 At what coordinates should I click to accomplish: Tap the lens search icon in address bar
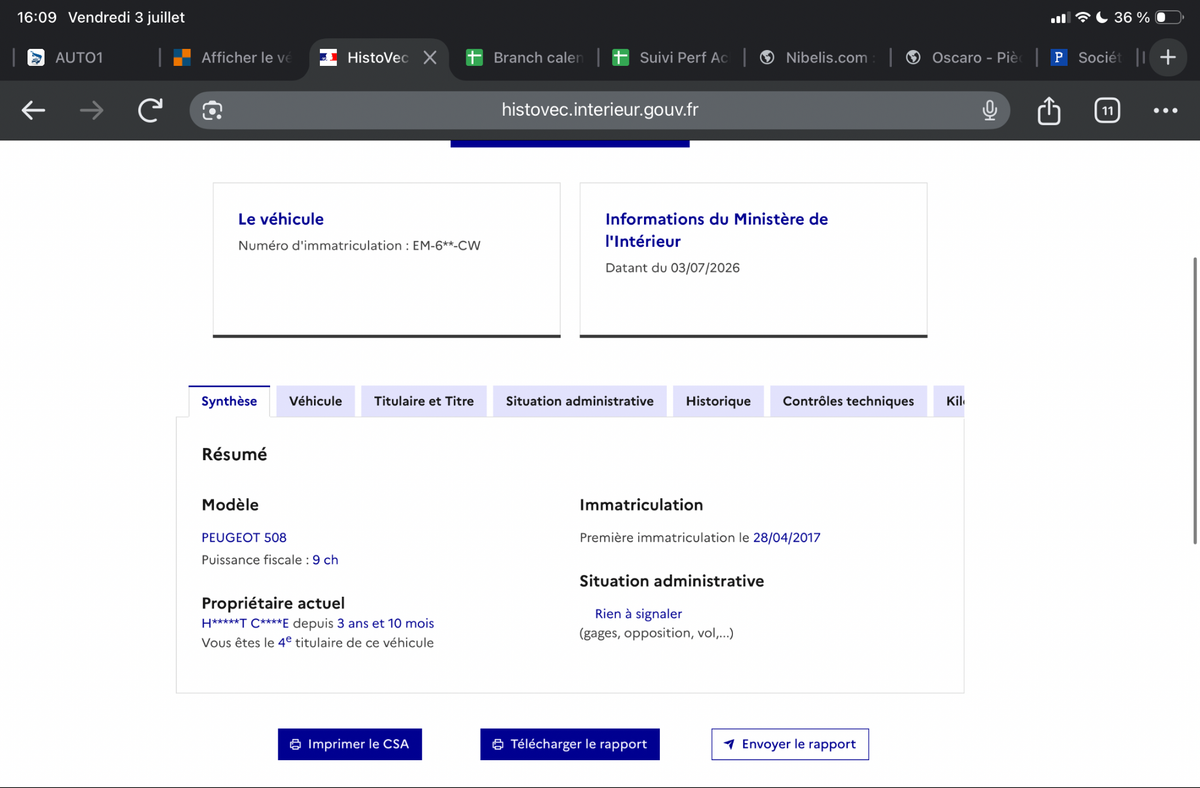coord(212,111)
